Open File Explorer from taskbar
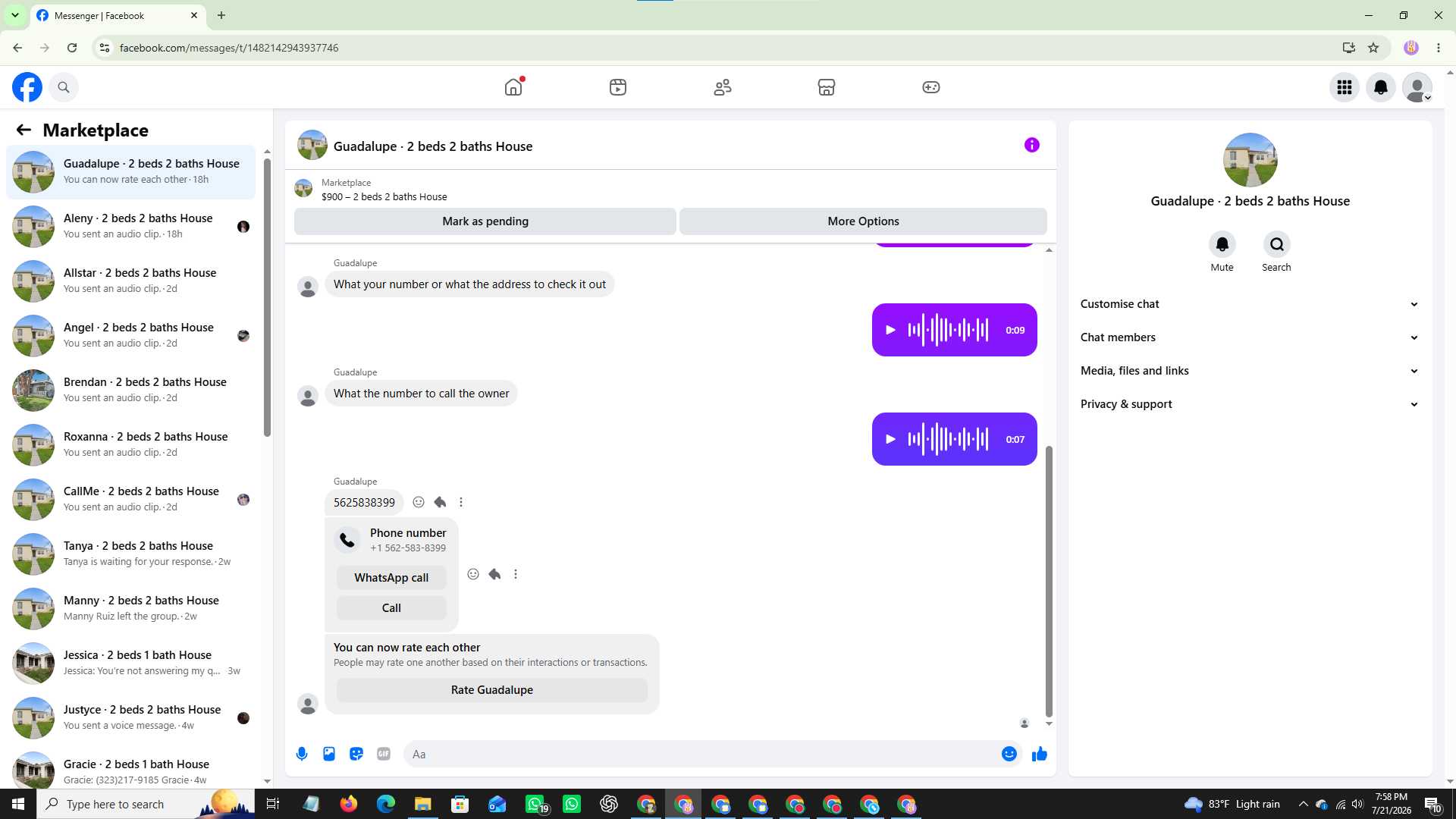Screen dimensions: 1456x819 pyautogui.click(x=422, y=804)
